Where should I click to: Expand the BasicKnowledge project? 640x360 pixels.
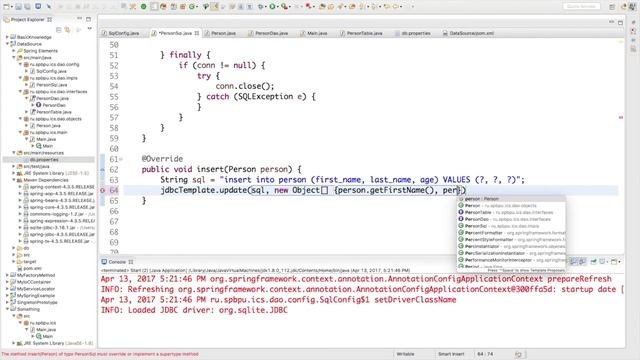coord(7,37)
